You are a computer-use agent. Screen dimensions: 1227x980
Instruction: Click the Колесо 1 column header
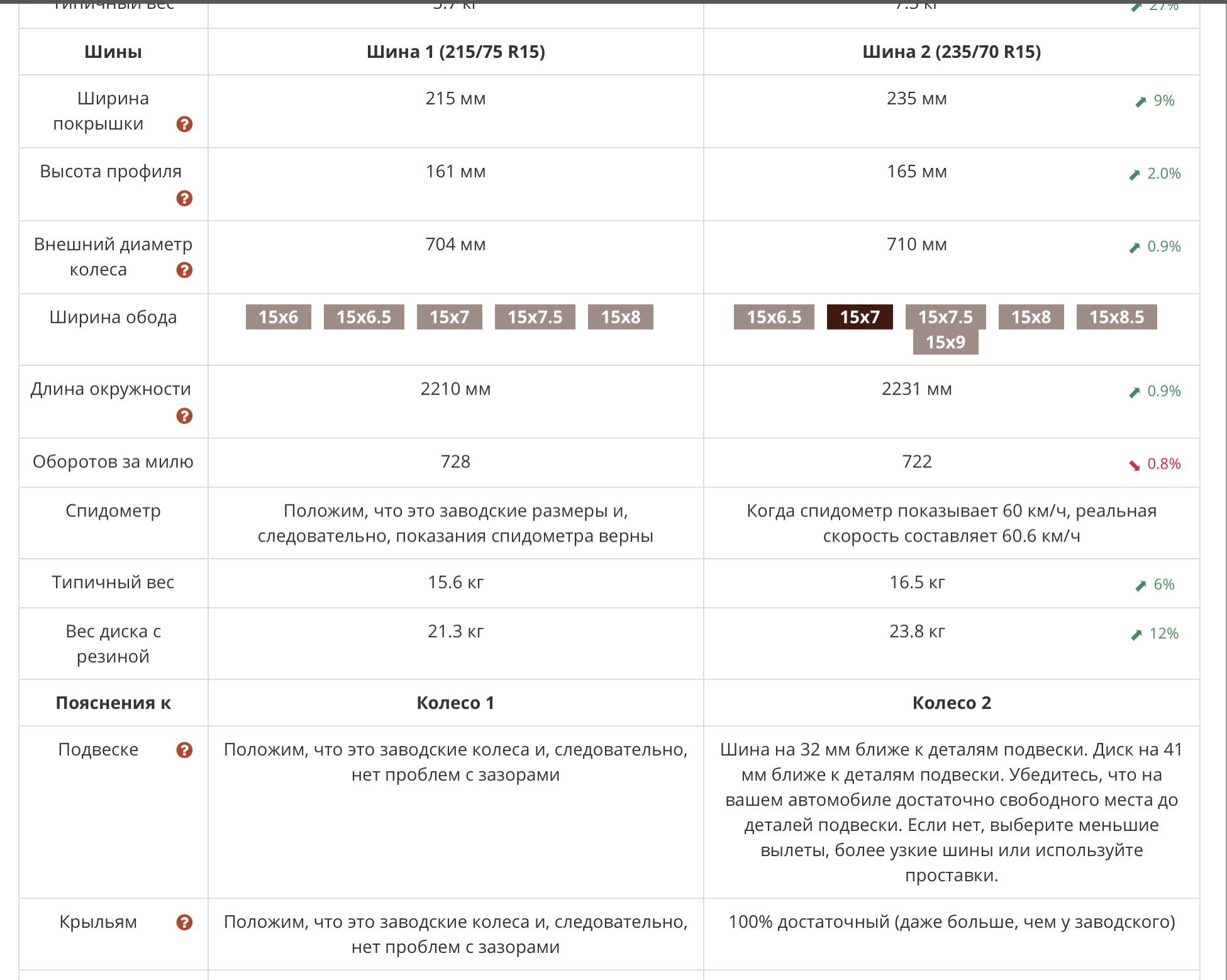coord(456,703)
